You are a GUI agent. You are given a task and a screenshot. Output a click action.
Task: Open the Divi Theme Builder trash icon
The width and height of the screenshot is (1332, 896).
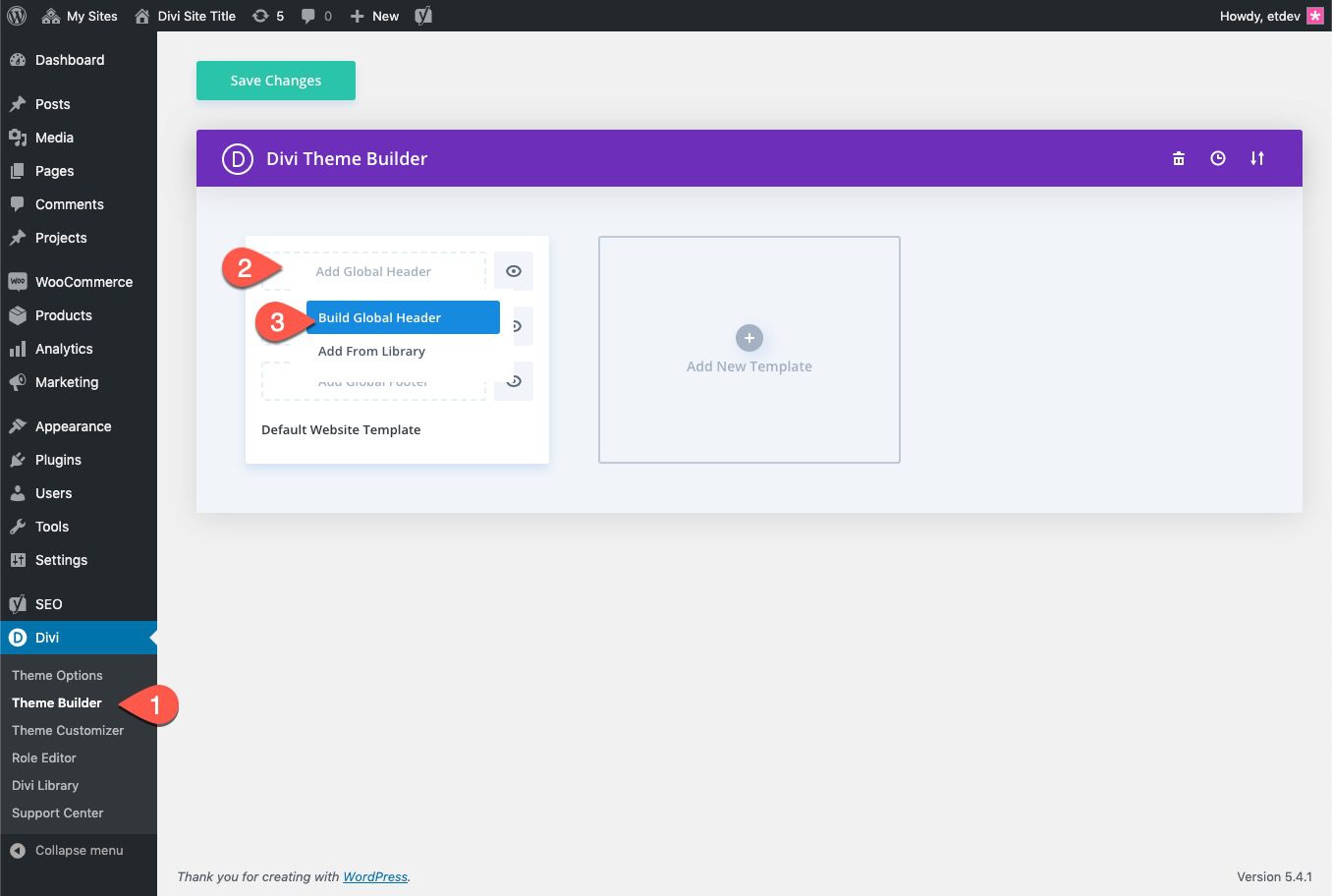point(1178,157)
